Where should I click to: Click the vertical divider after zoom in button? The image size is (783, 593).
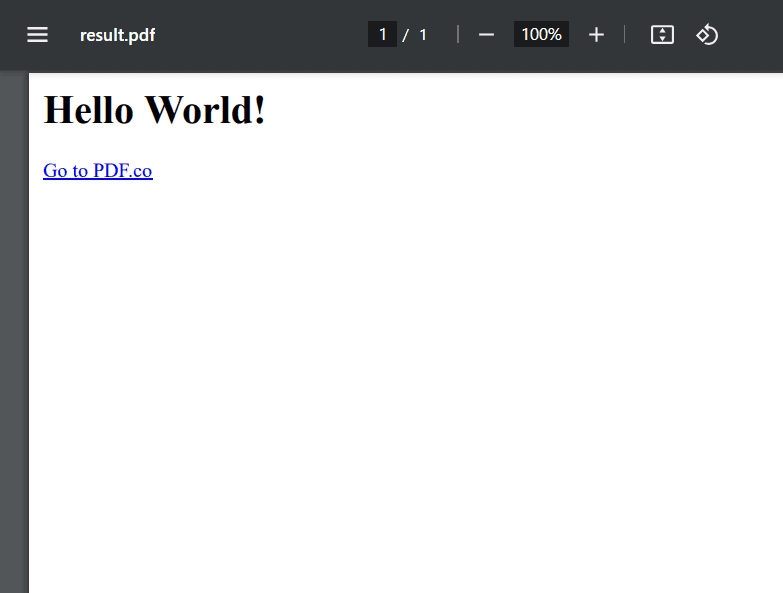pos(625,35)
